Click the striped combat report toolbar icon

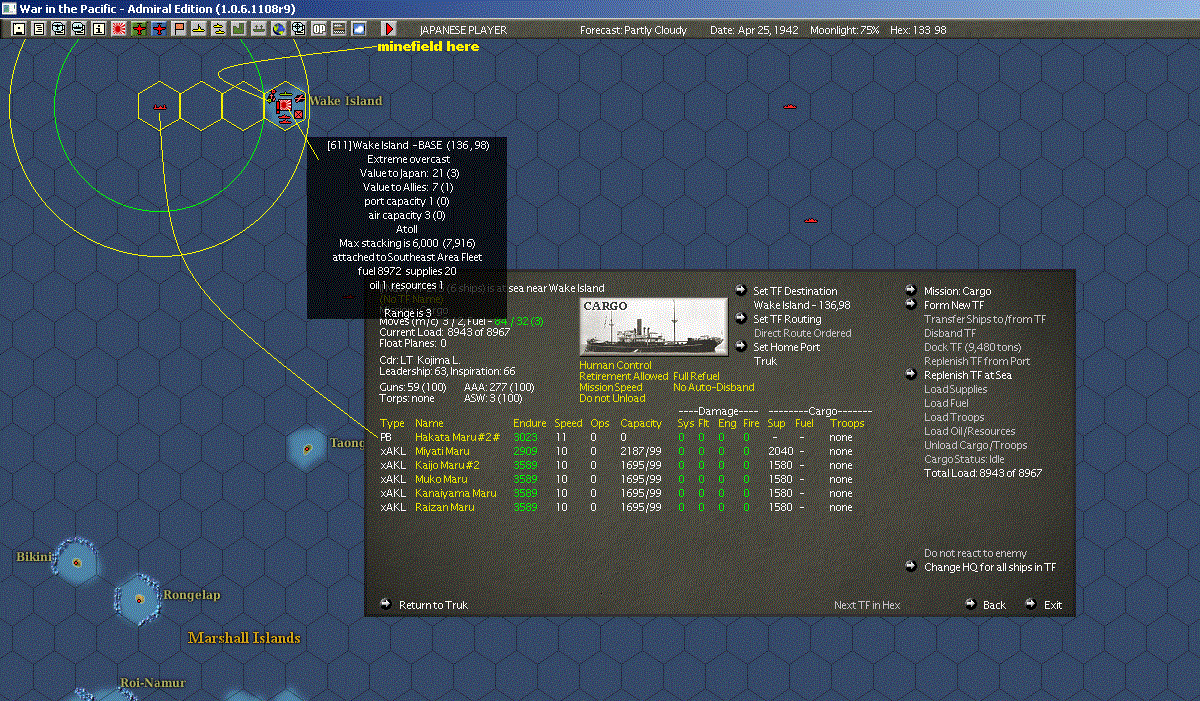point(338,29)
